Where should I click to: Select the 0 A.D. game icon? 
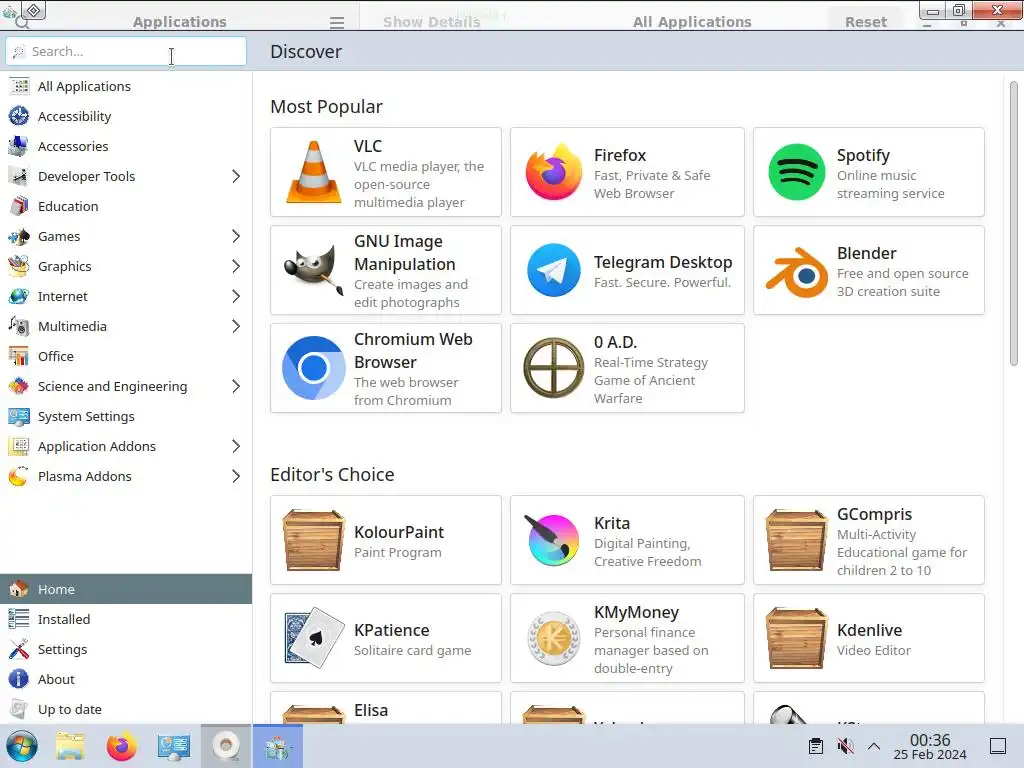click(553, 368)
